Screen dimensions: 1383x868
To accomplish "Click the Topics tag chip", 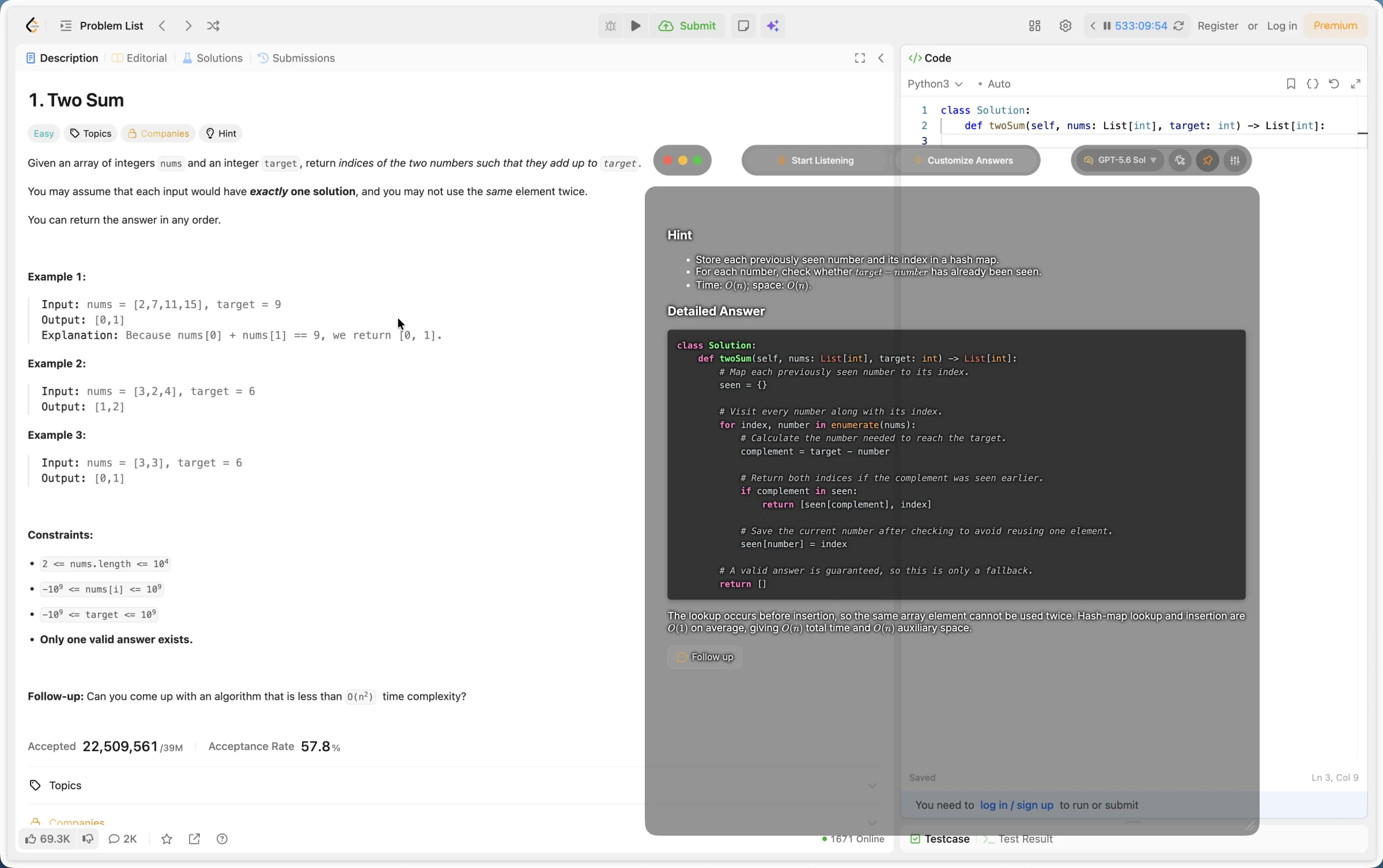I will coord(90,133).
